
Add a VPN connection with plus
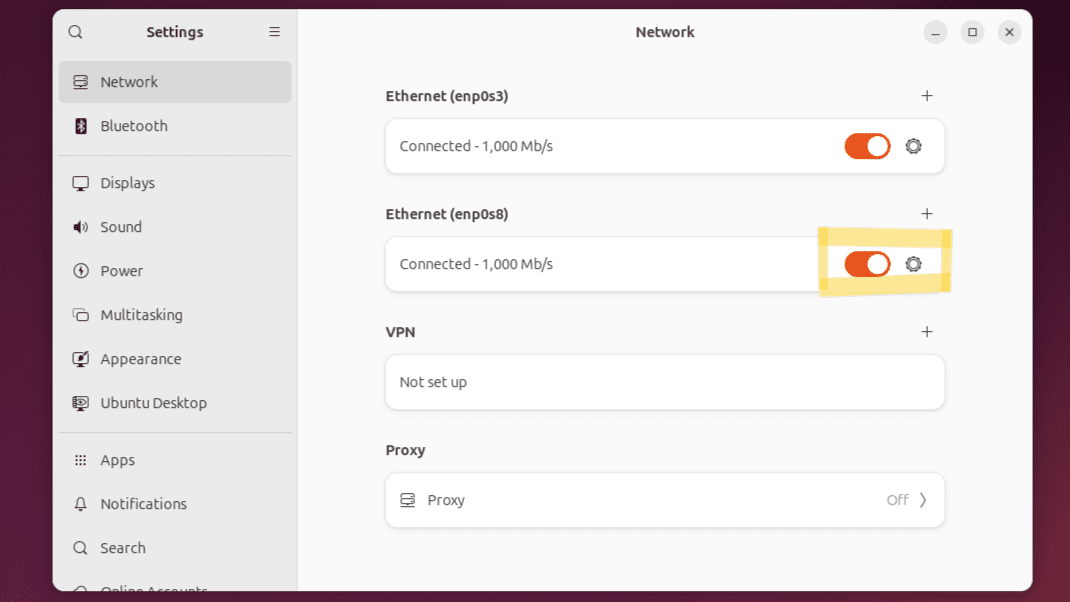click(x=927, y=332)
